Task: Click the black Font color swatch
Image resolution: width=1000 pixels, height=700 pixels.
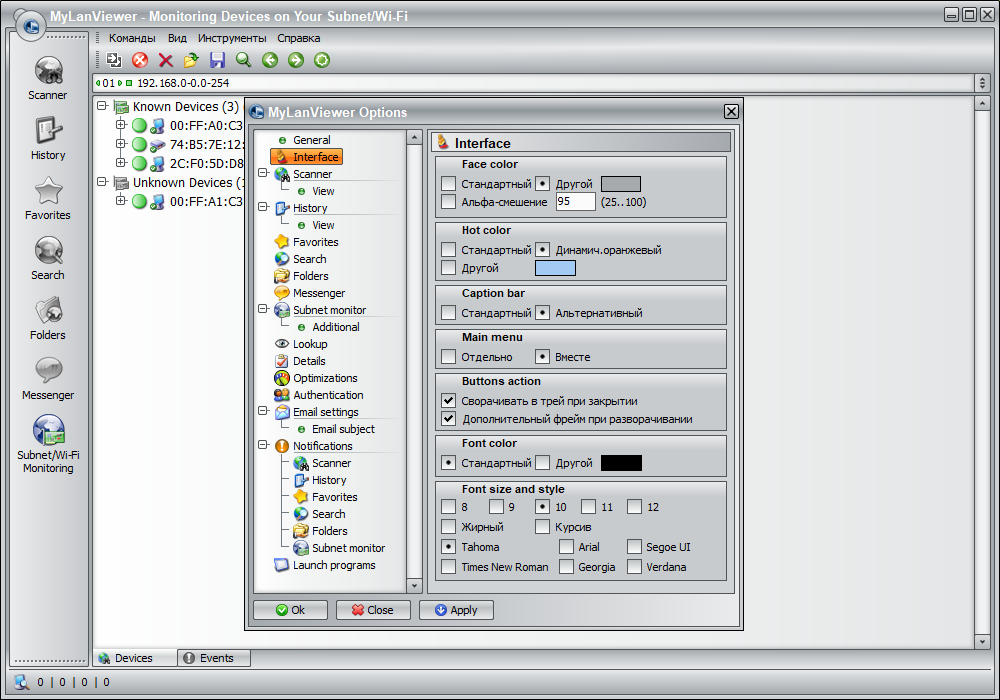Action: click(x=621, y=463)
